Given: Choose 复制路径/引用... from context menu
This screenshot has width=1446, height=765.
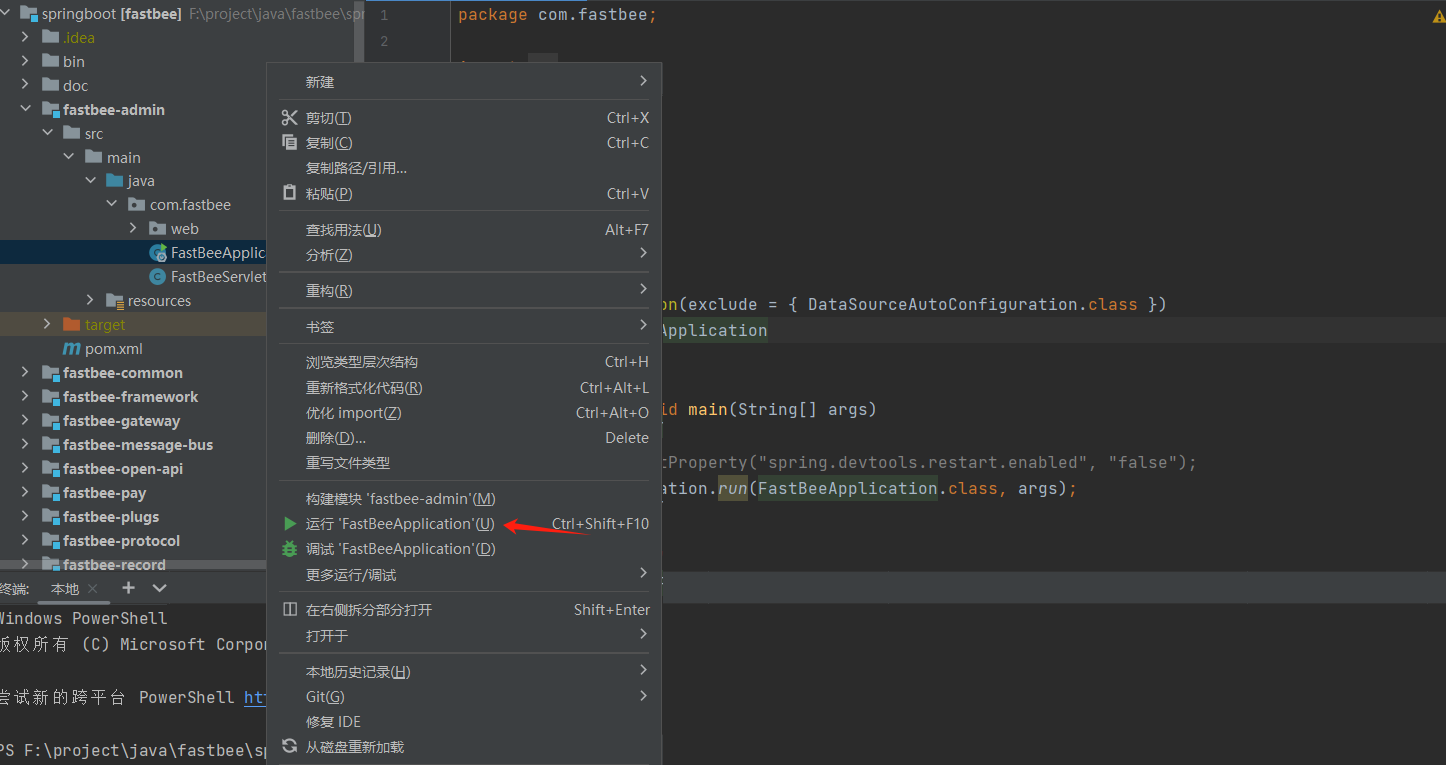Looking at the screenshot, I should click(x=464, y=168).
